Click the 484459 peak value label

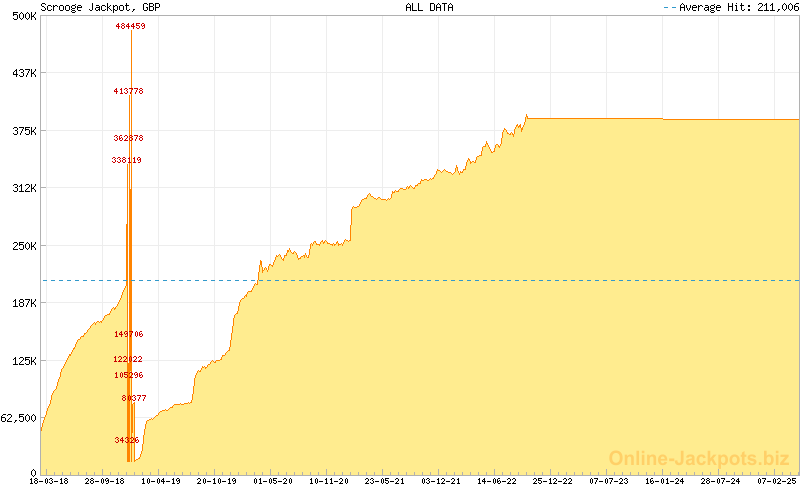tap(130, 26)
